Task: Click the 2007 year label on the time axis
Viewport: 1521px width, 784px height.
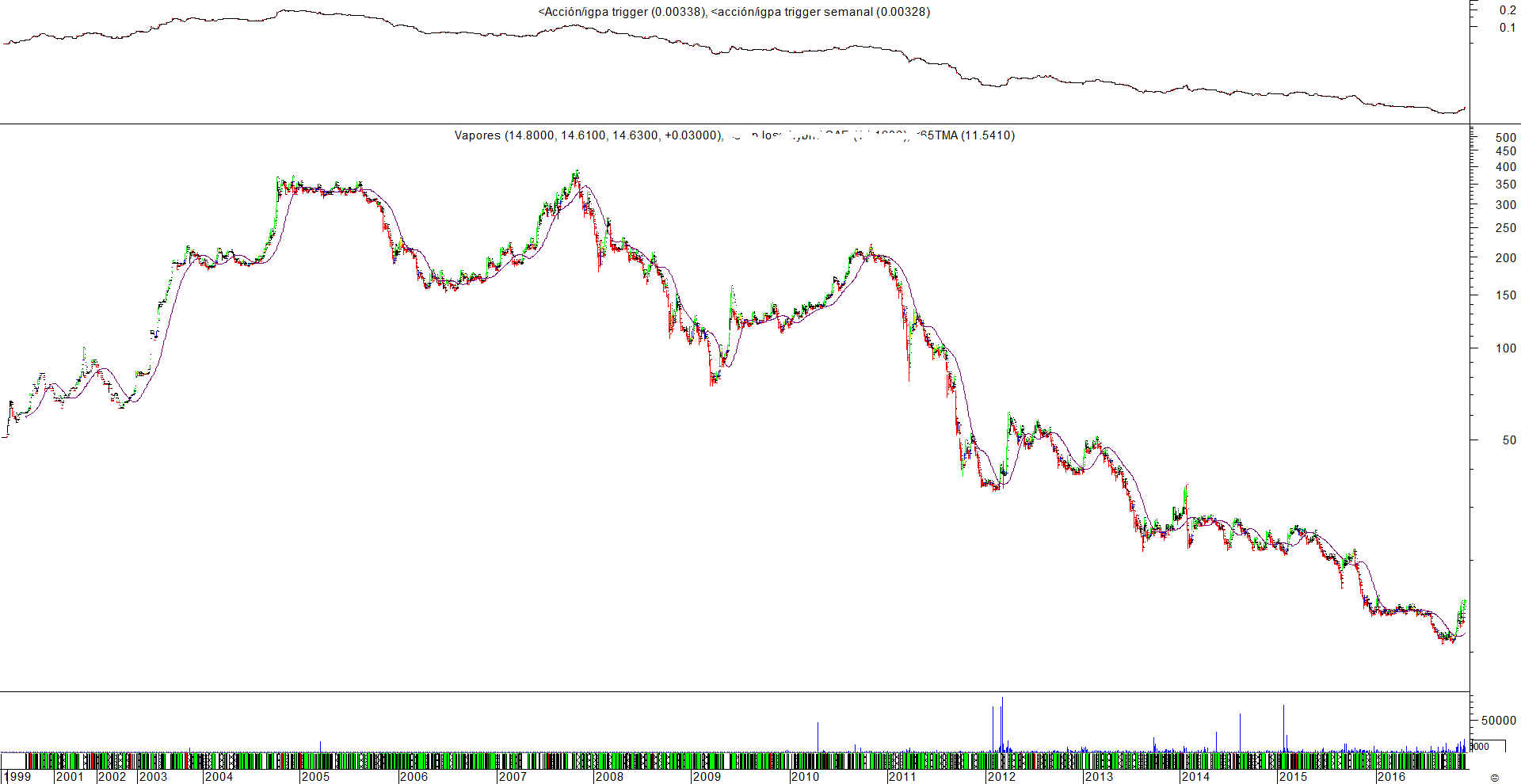Action: click(513, 777)
